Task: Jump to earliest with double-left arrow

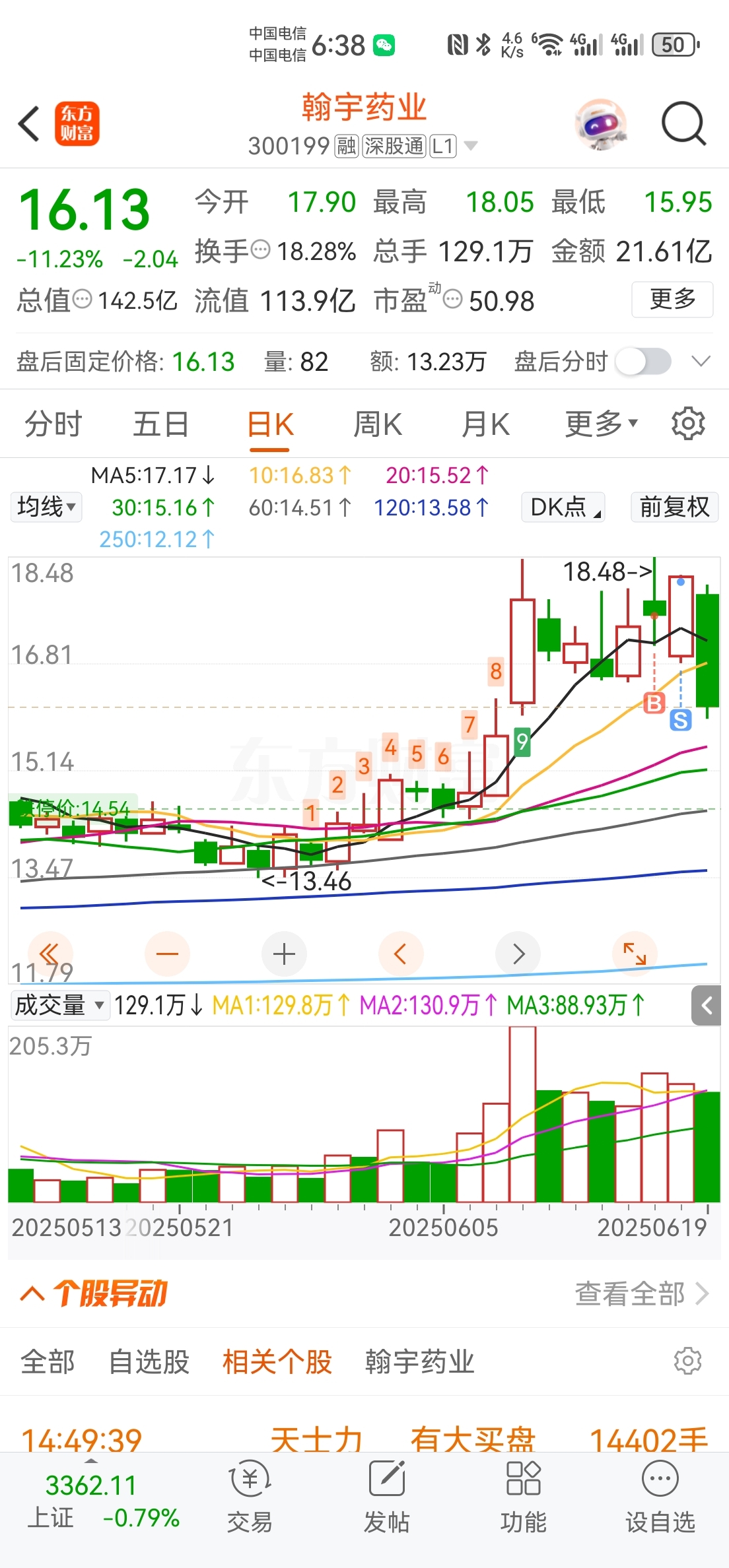Action: click(x=50, y=954)
